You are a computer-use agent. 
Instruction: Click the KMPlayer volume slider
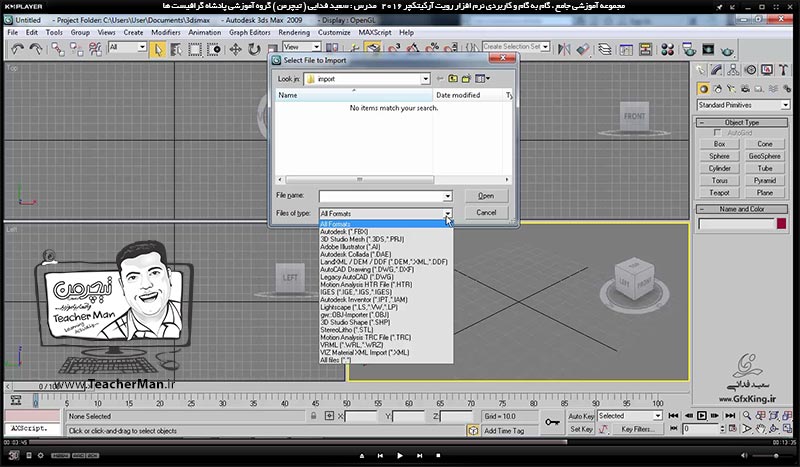771,455
